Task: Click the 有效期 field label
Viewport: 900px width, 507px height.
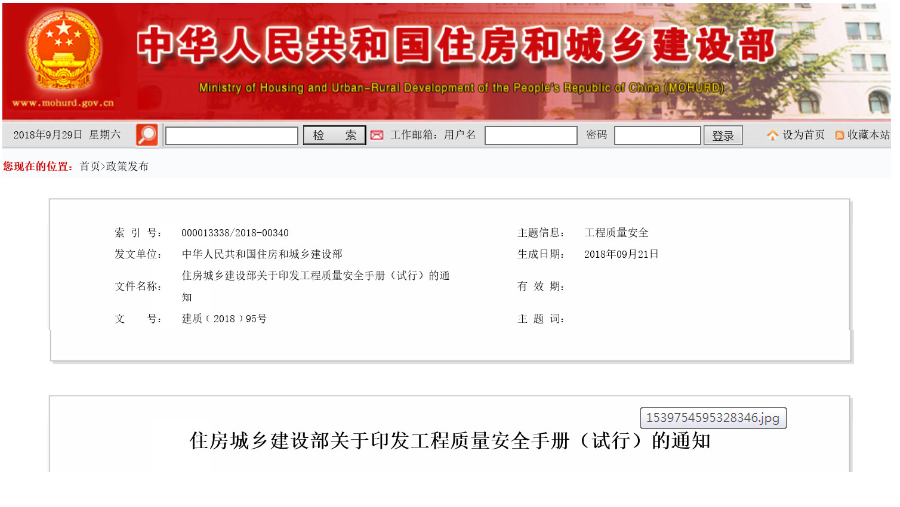Action: [541, 286]
